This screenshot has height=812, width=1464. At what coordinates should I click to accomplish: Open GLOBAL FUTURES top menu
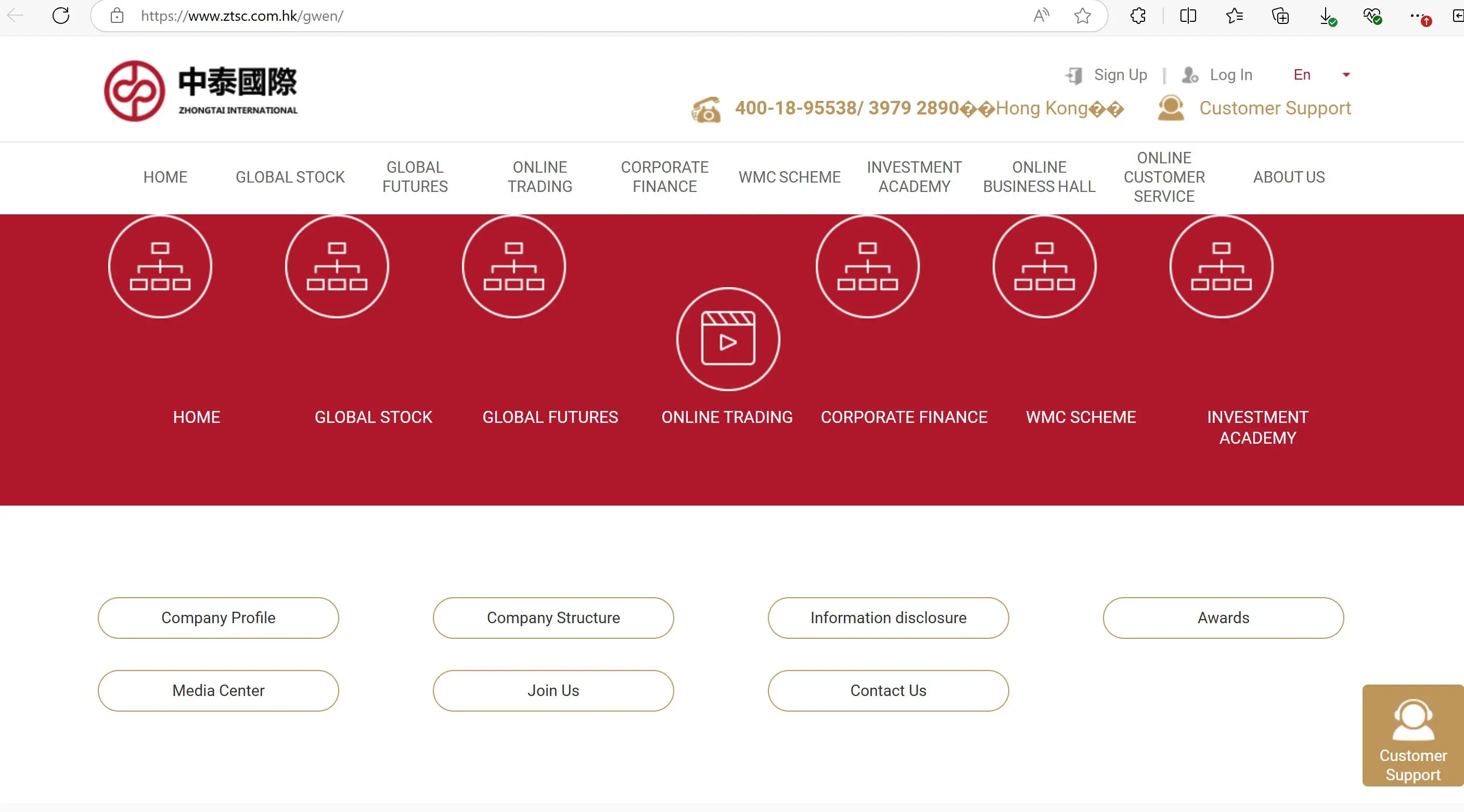415,177
